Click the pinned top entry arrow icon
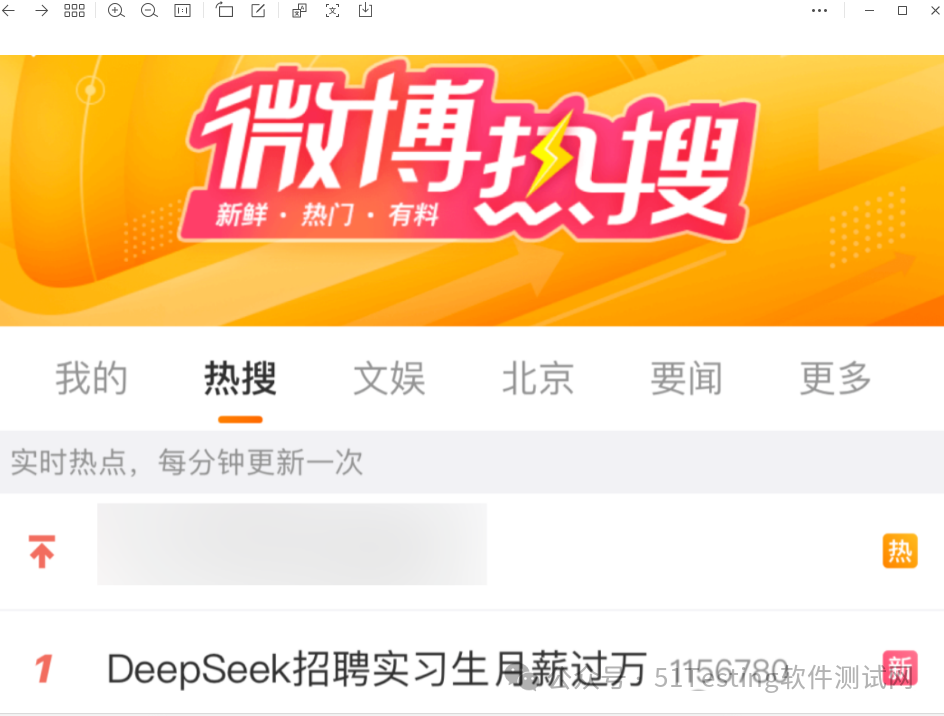The width and height of the screenshot is (944, 716). coord(42,552)
